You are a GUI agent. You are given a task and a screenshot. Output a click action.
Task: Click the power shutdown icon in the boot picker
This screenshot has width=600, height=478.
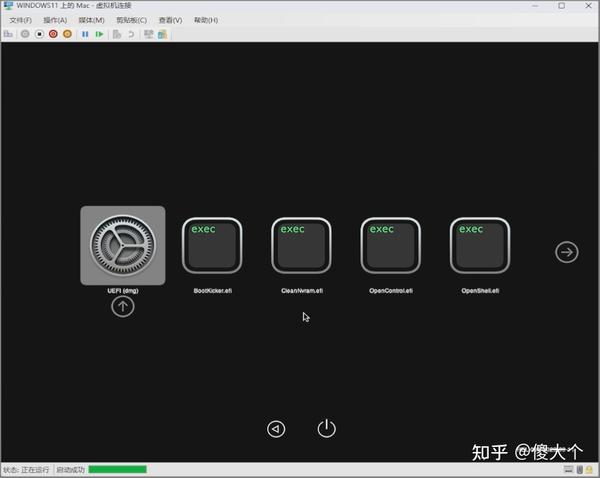(x=326, y=429)
